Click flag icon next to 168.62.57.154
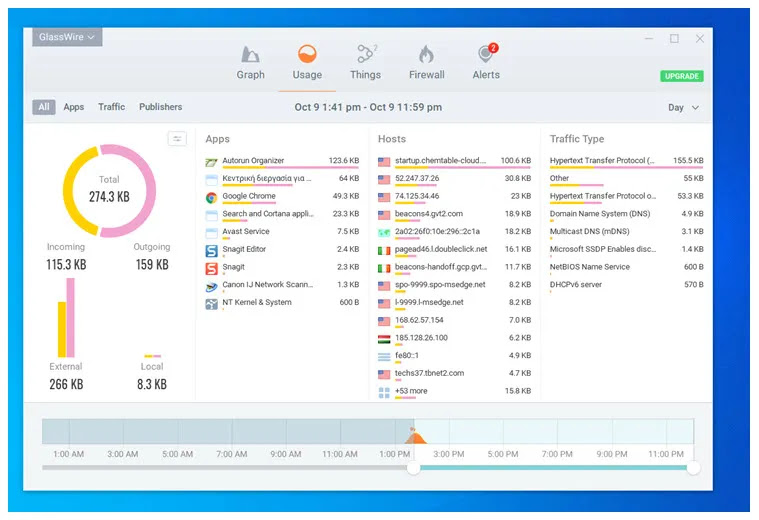Viewport: 759px width, 520px height. 384,321
